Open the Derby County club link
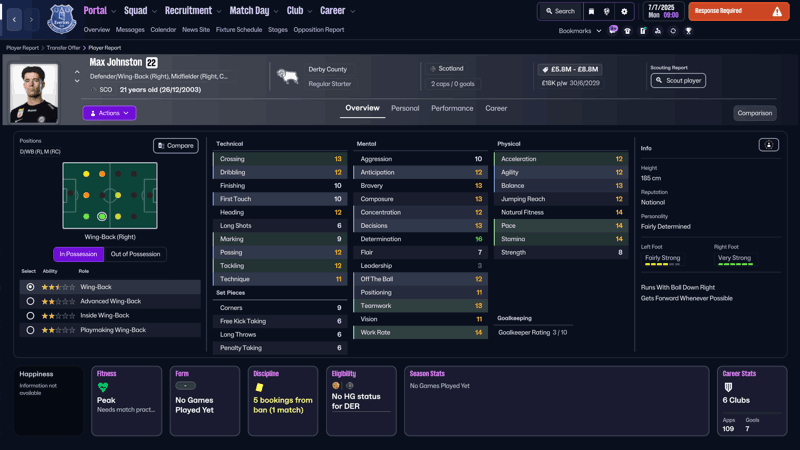 click(328, 69)
